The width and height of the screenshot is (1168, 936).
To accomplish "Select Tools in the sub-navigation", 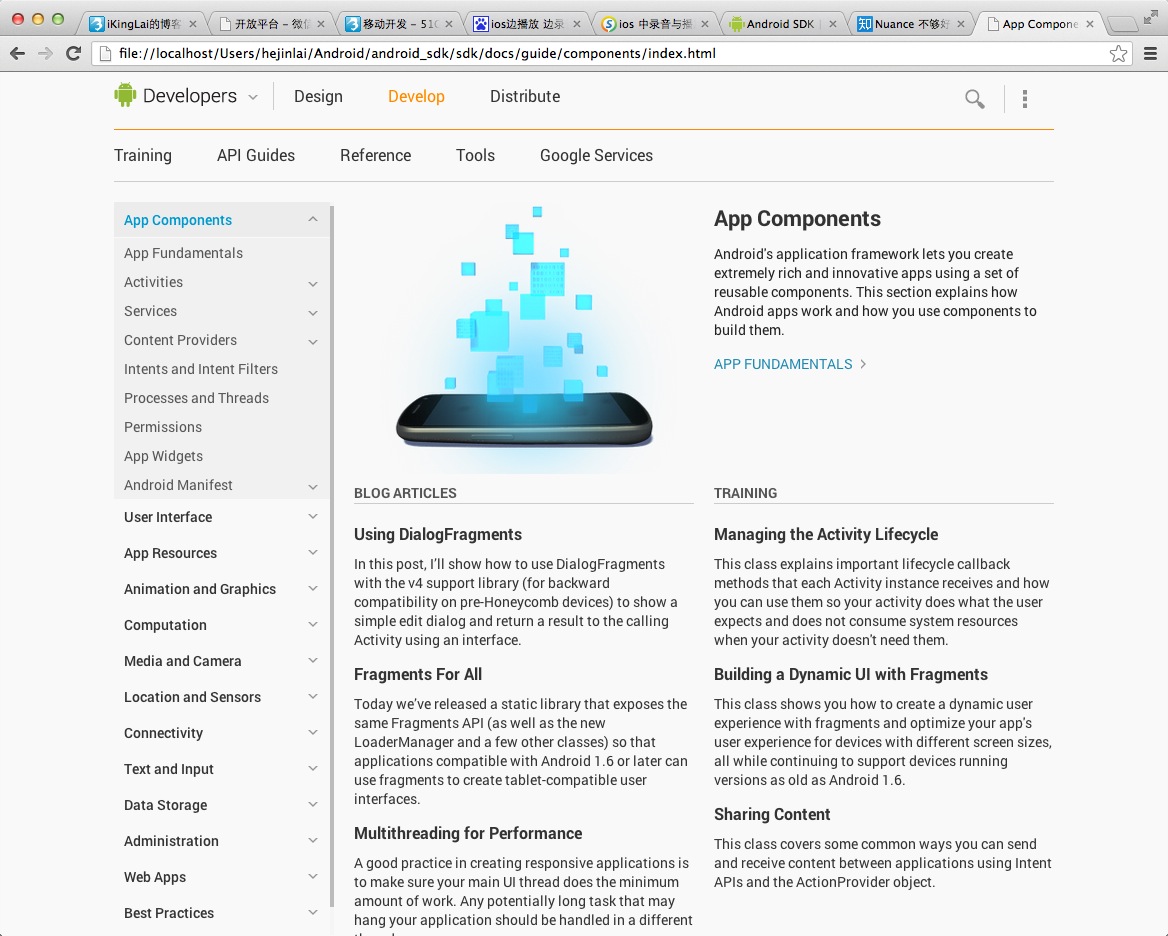I will [x=475, y=155].
